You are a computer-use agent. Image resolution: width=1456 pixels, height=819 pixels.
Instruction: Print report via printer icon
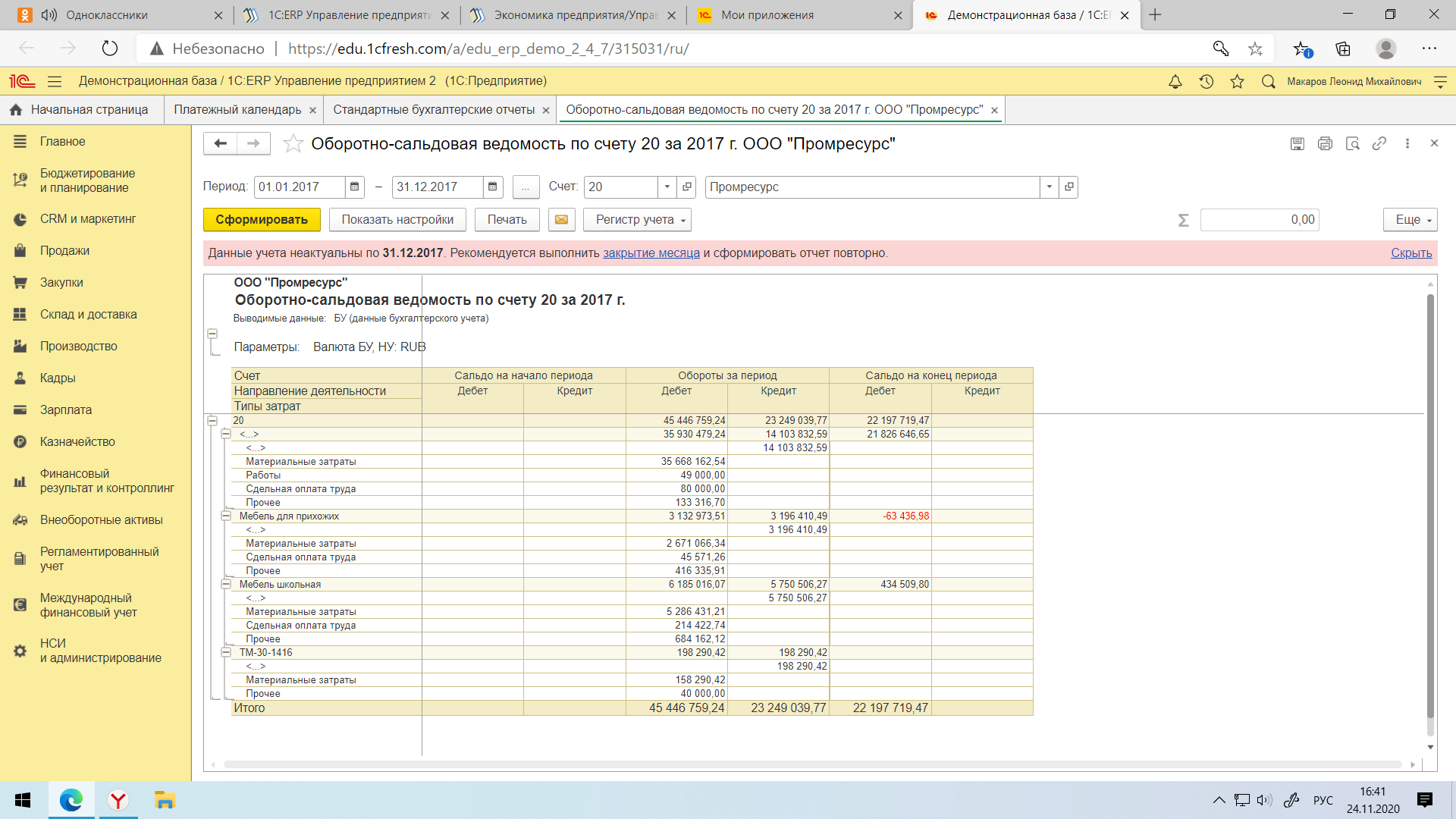coord(1325,143)
